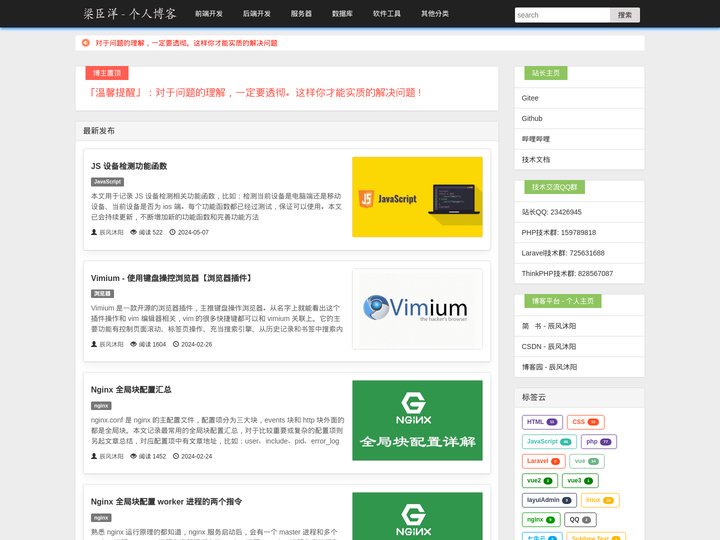Select the vue tag in tag cloud
720x540 pixels.
click(x=587, y=461)
